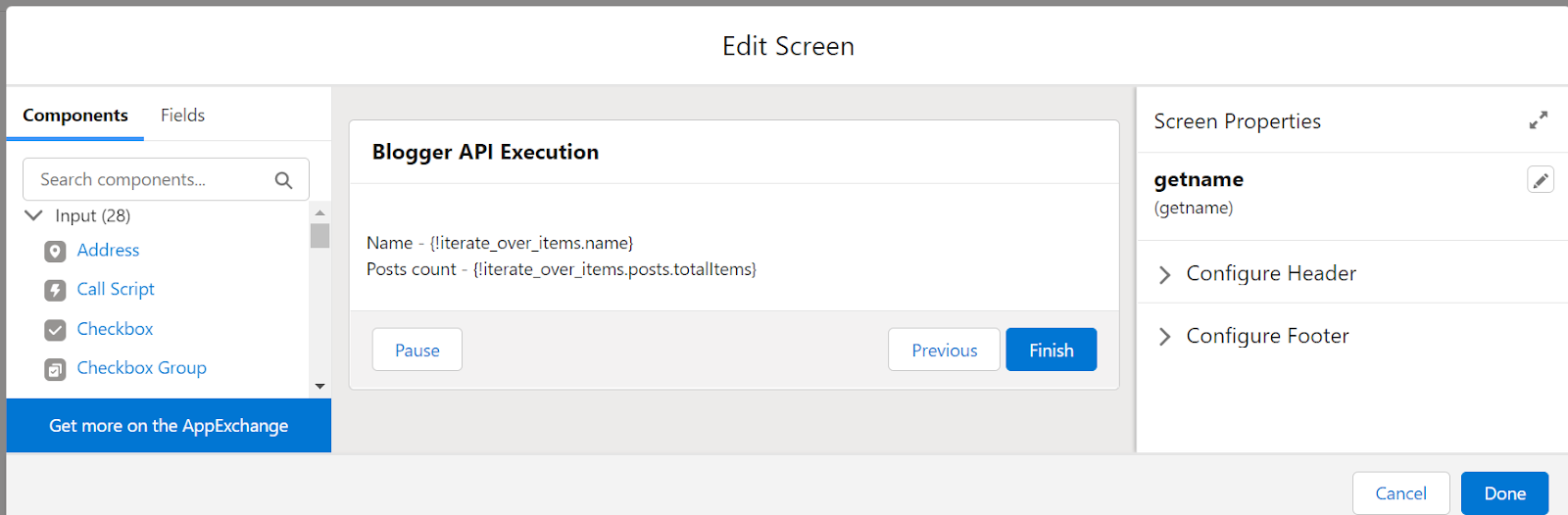The width and height of the screenshot is (1568, 515).
Task: Collapse the Input (28) section
Action: point(33,215)
